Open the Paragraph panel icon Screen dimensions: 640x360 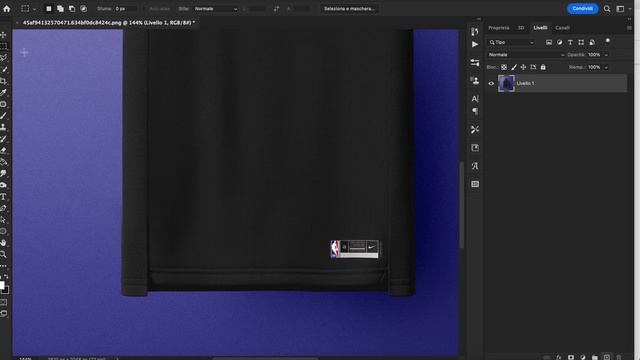[x=475, y=111]
